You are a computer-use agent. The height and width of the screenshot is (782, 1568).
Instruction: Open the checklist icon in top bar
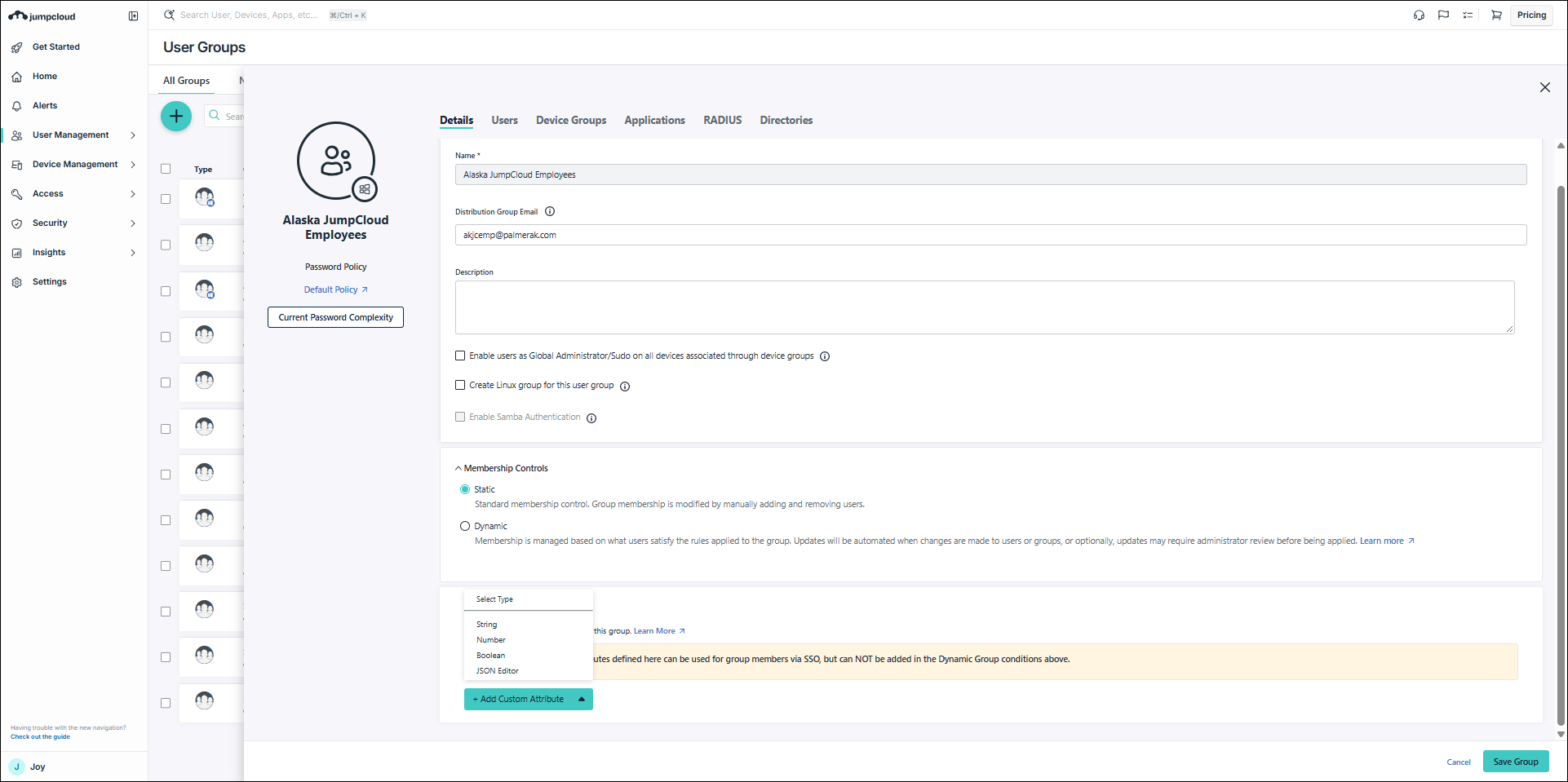(1468, 15)
